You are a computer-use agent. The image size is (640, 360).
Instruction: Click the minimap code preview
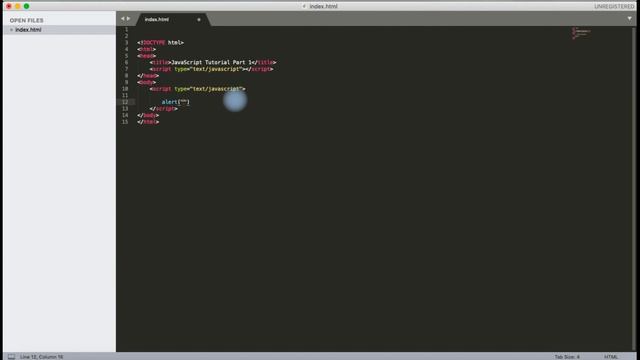click(x=581, y=33)
